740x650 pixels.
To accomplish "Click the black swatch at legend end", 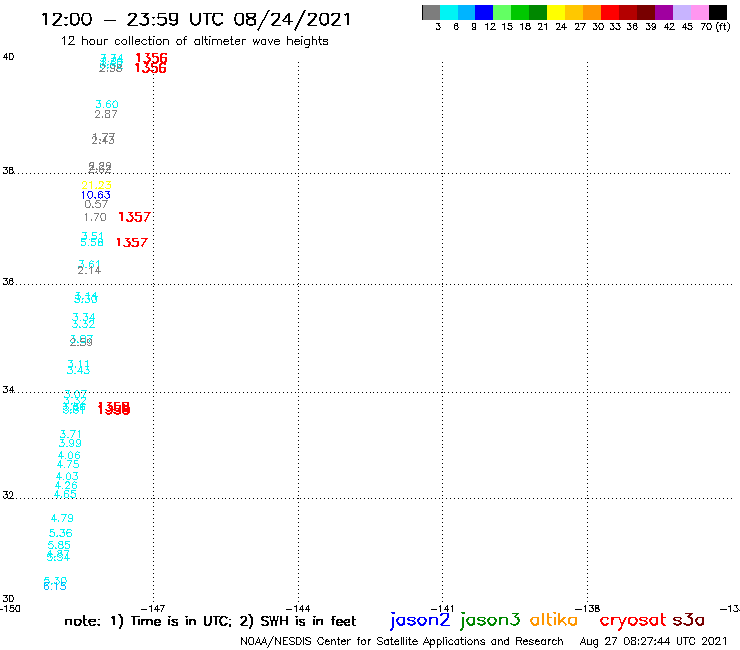I will tap(717, 12).
